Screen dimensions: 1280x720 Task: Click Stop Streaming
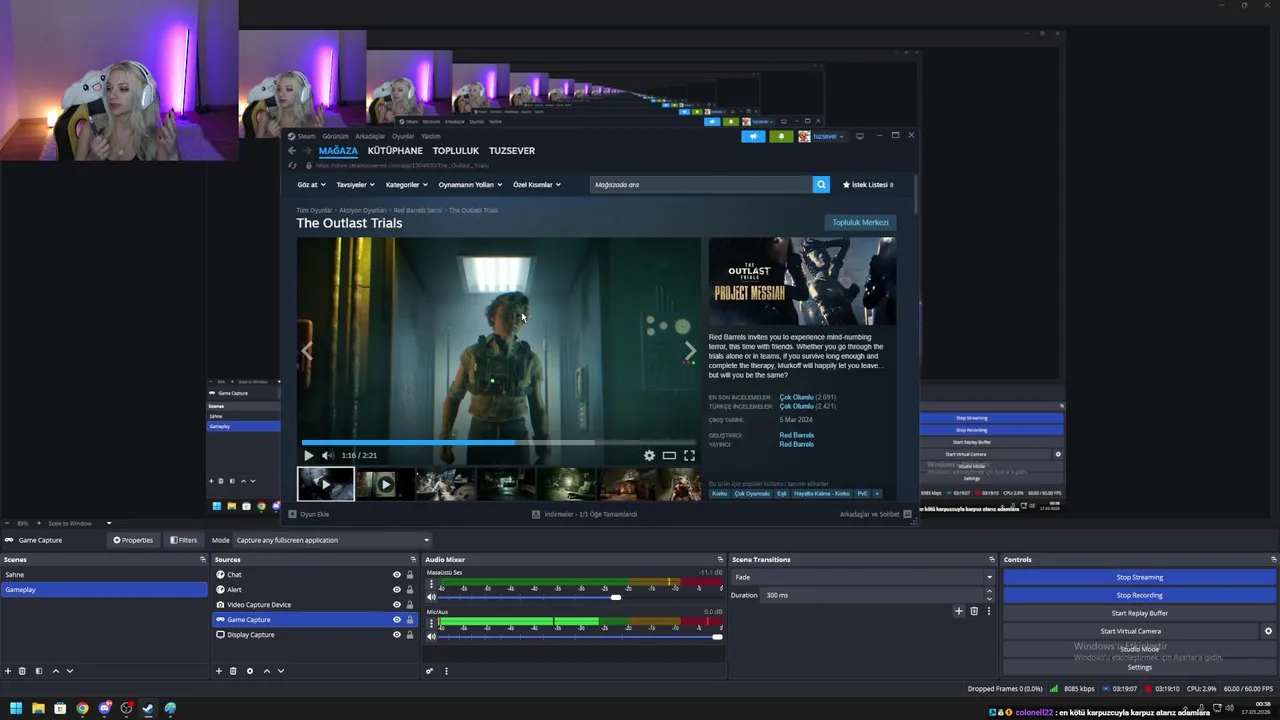(x=1140, y=577)
